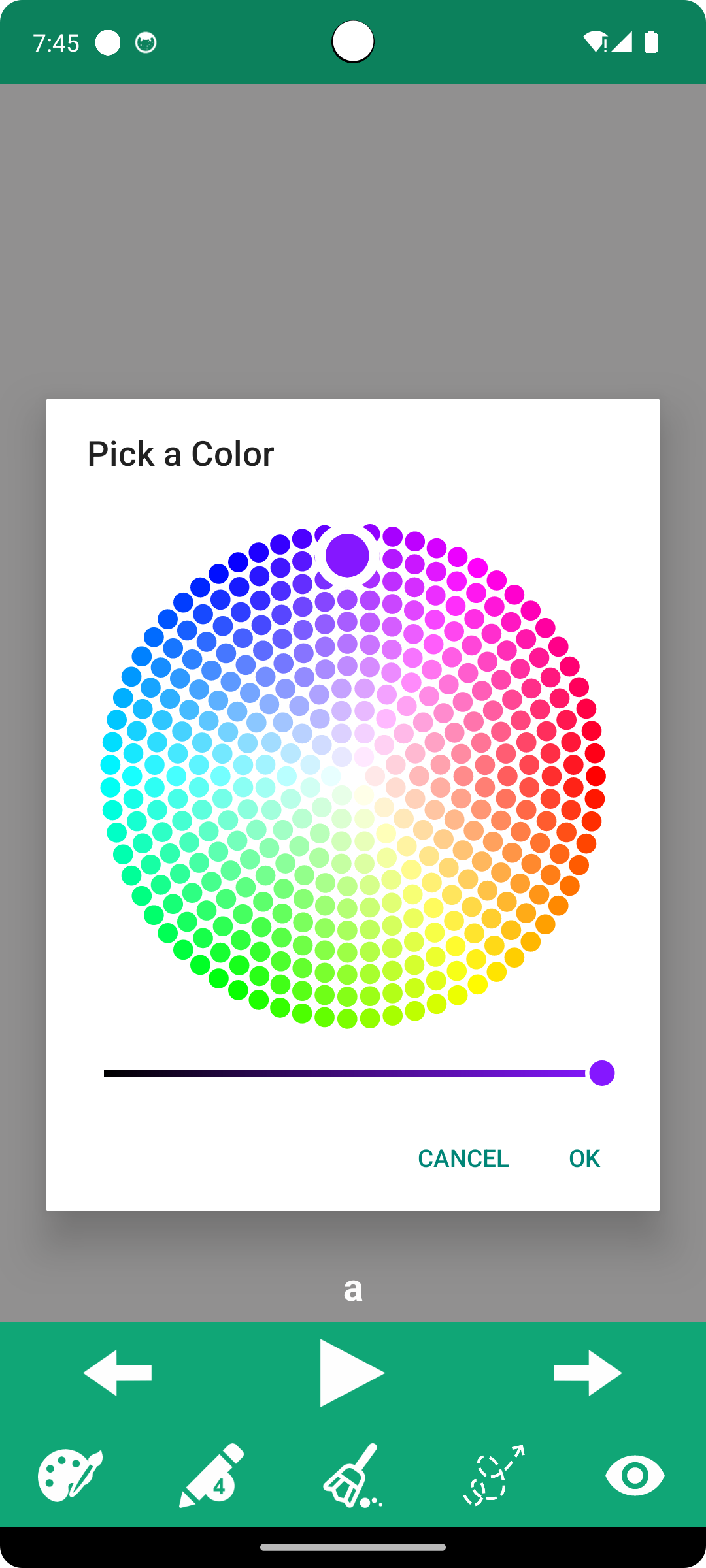Pick the magenta swatch on the wheel's outer ring
Image resolution: width=706 pixels, height=1568 pixels.
click(497, 580)
